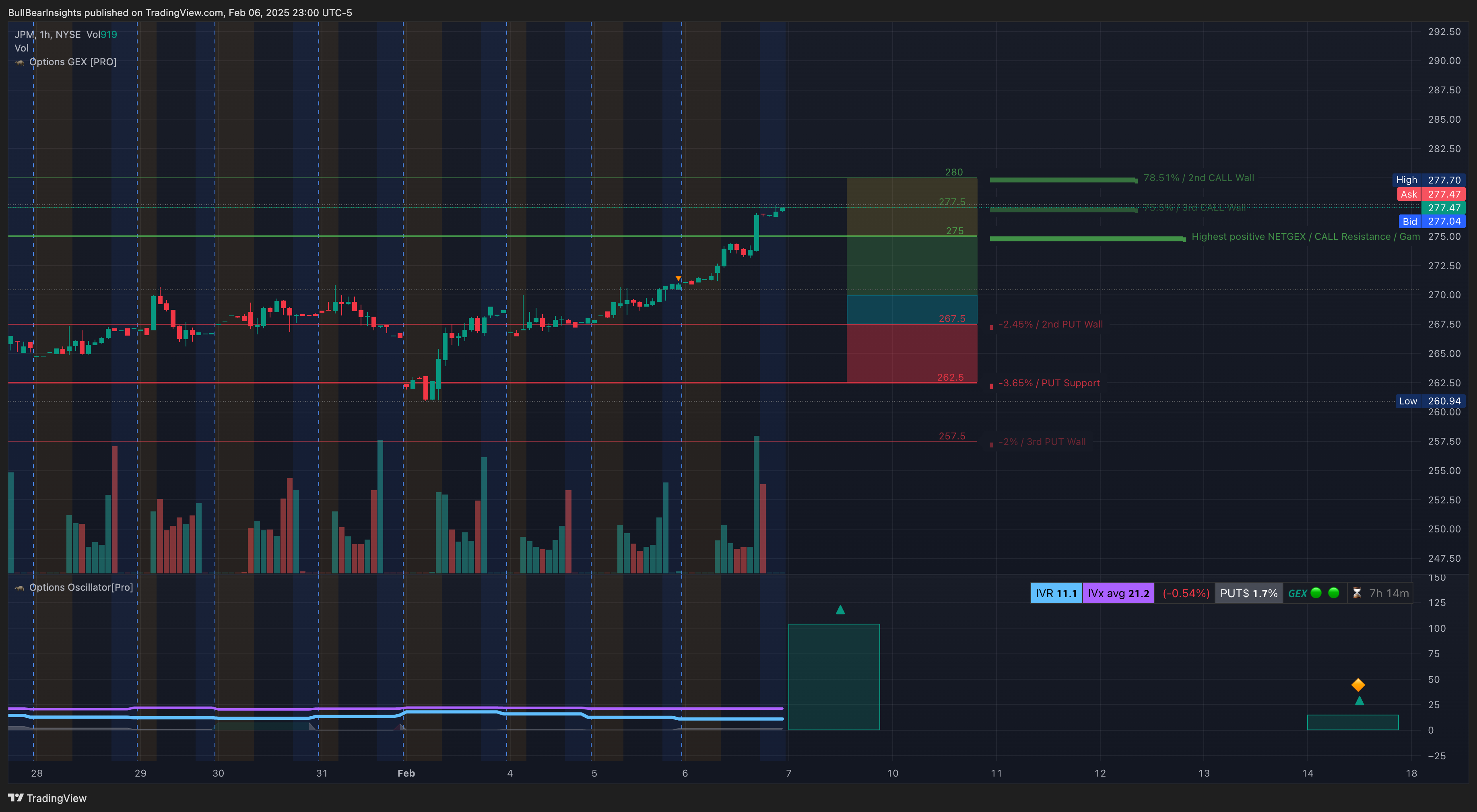Image resolution: width=1477 pixels, height=812 pixels.
Task: Click the Options GEX [PRO] indicator icon
Action: point(19,62)
